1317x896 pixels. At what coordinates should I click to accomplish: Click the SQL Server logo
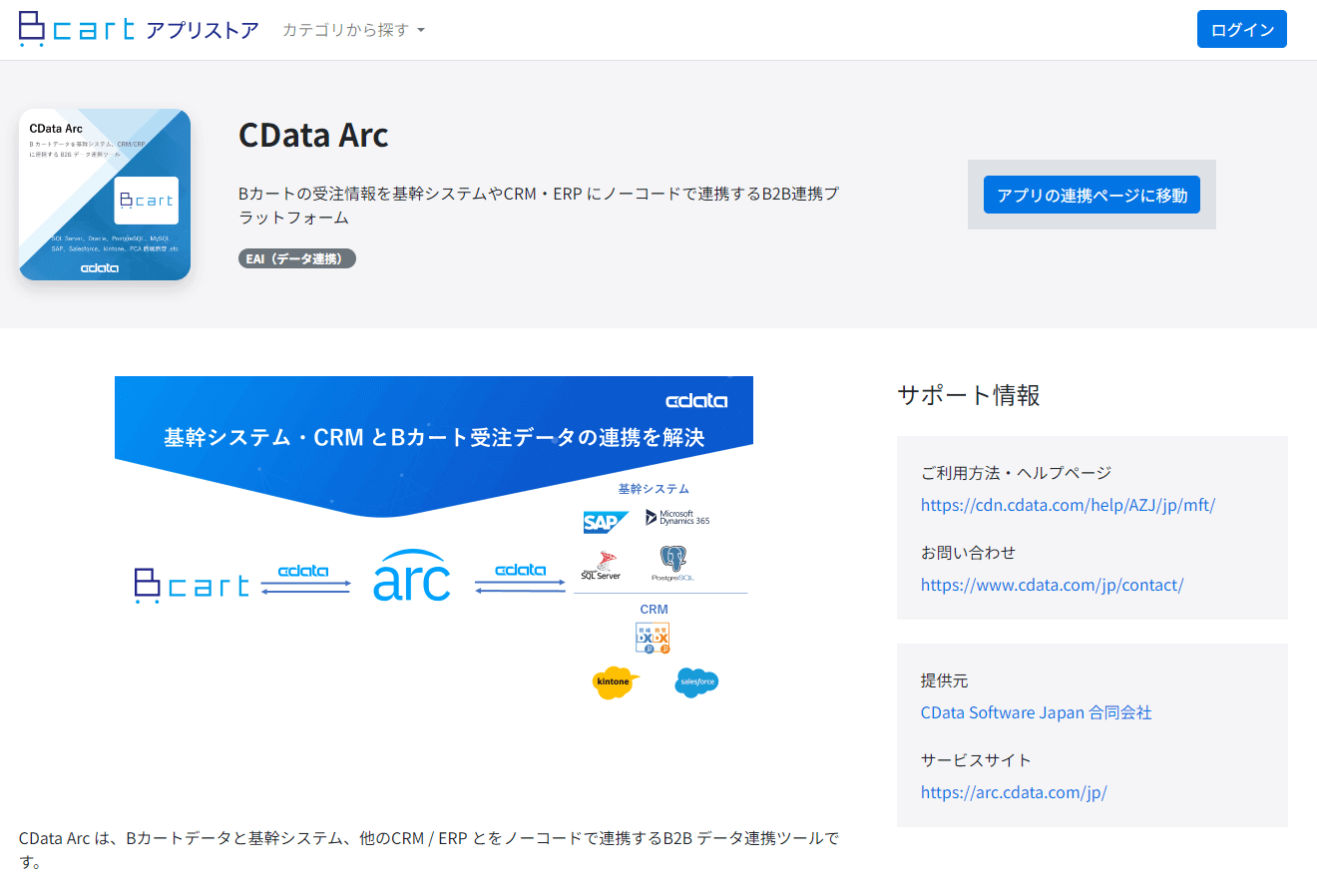point(602,566)
